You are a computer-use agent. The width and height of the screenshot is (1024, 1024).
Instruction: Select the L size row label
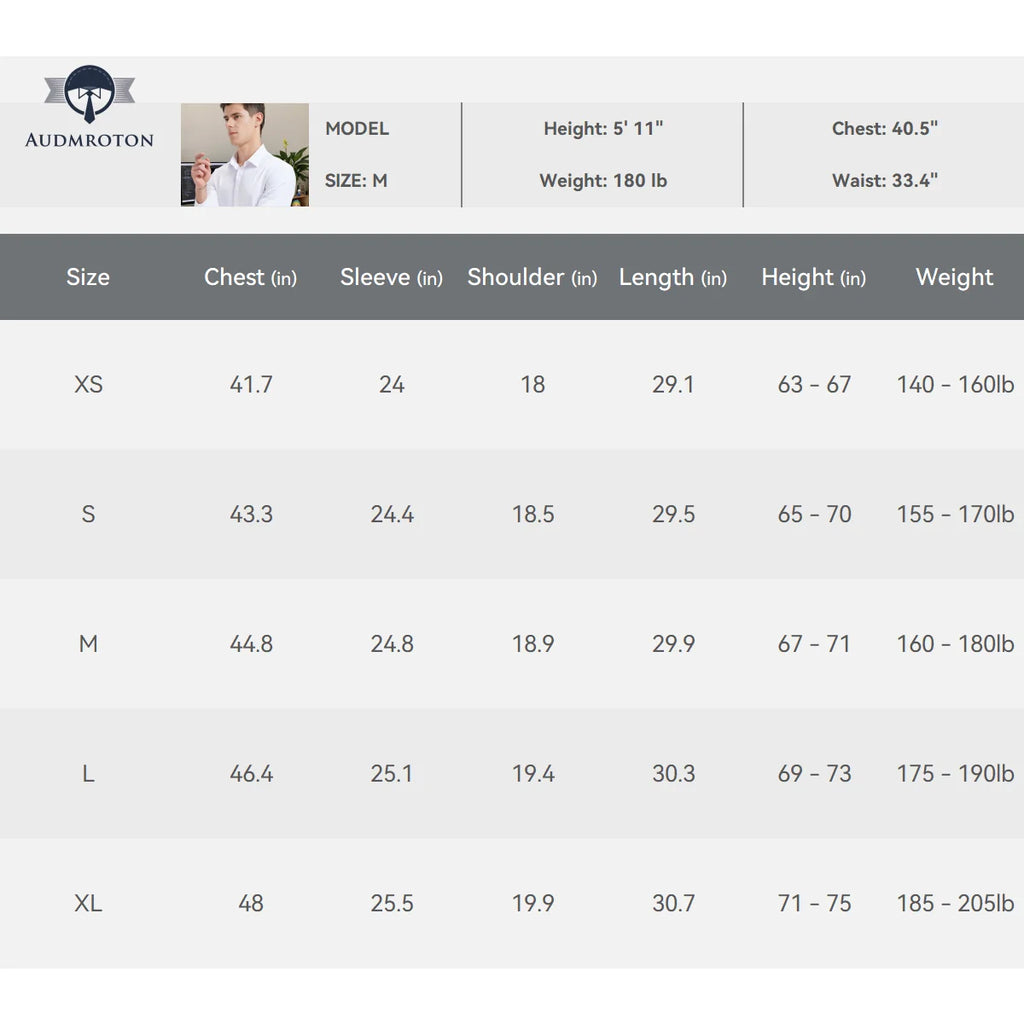(88, 774)
